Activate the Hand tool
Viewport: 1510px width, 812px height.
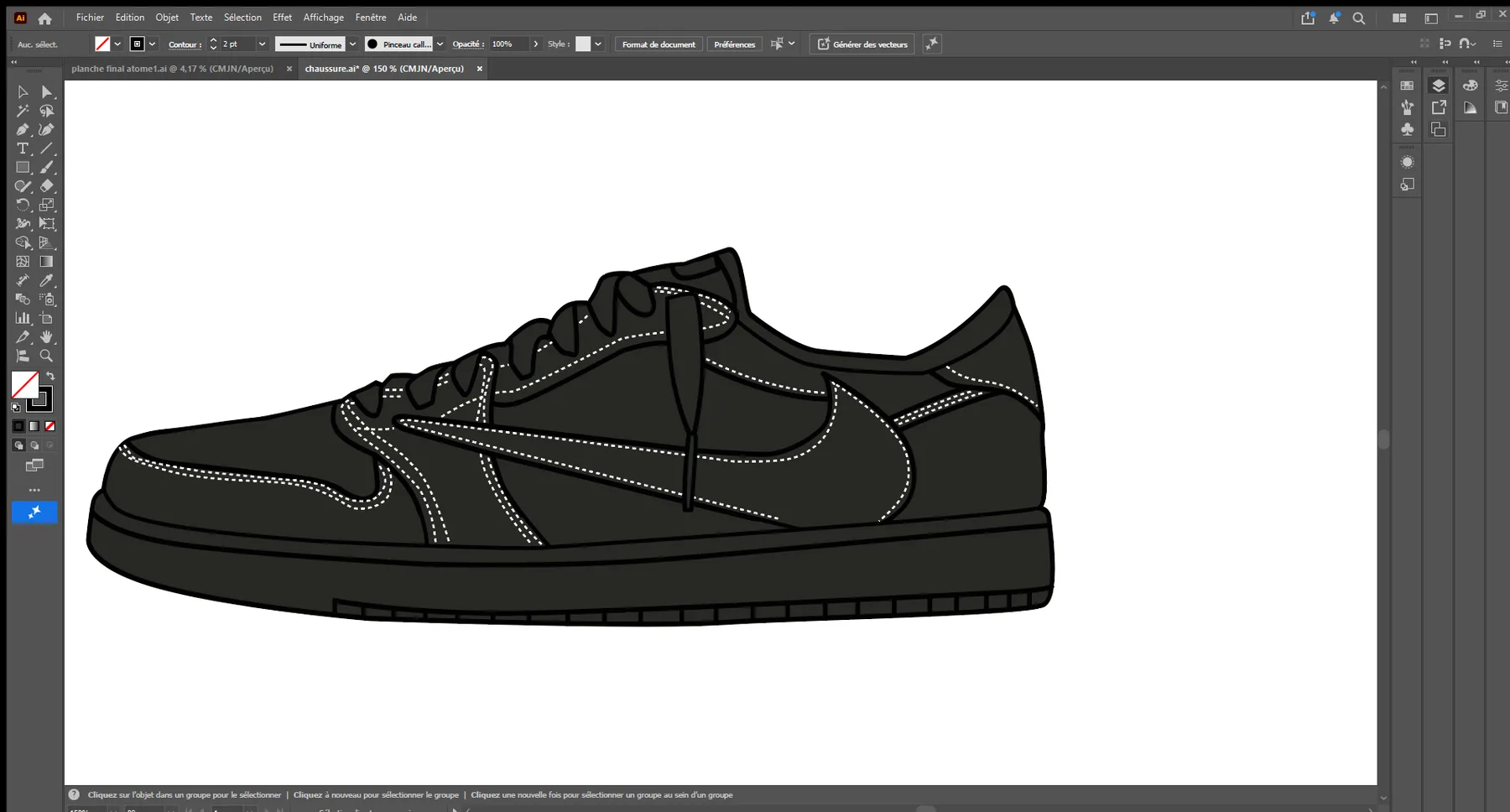[47, 337]
